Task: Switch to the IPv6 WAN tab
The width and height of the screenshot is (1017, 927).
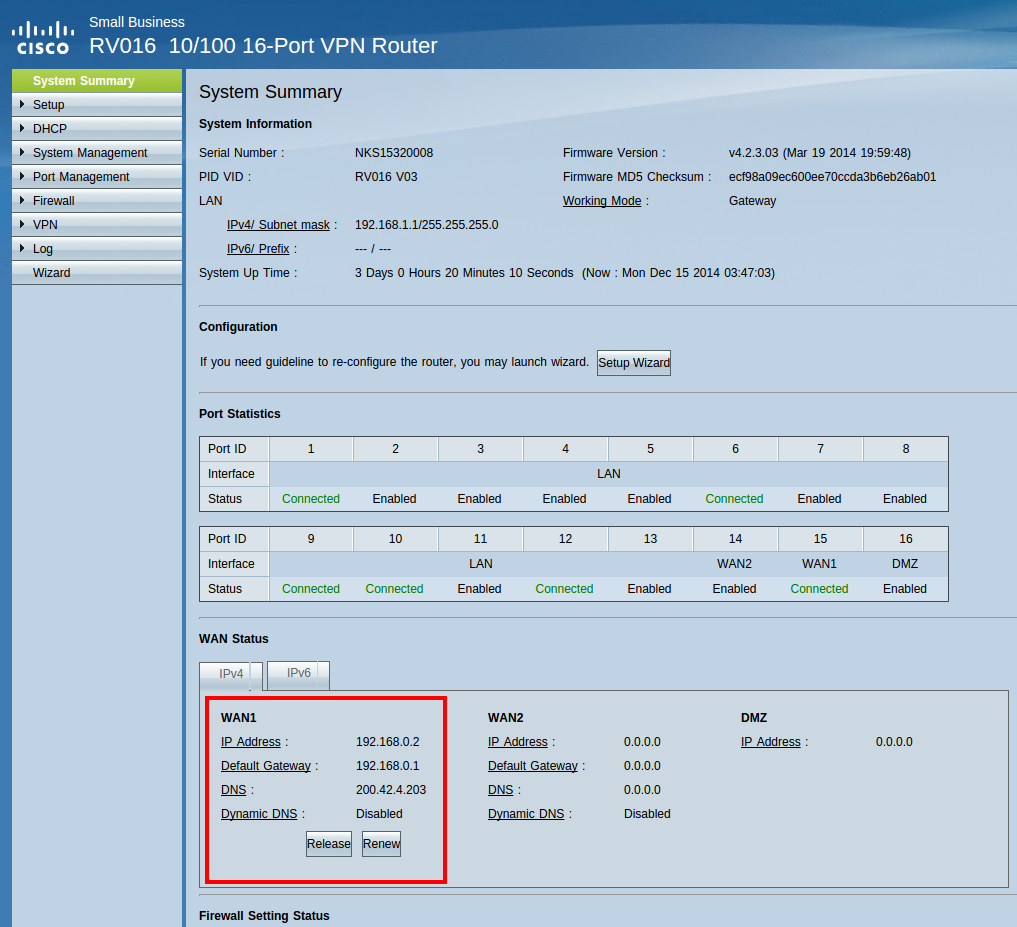Action: click(298, 673)
